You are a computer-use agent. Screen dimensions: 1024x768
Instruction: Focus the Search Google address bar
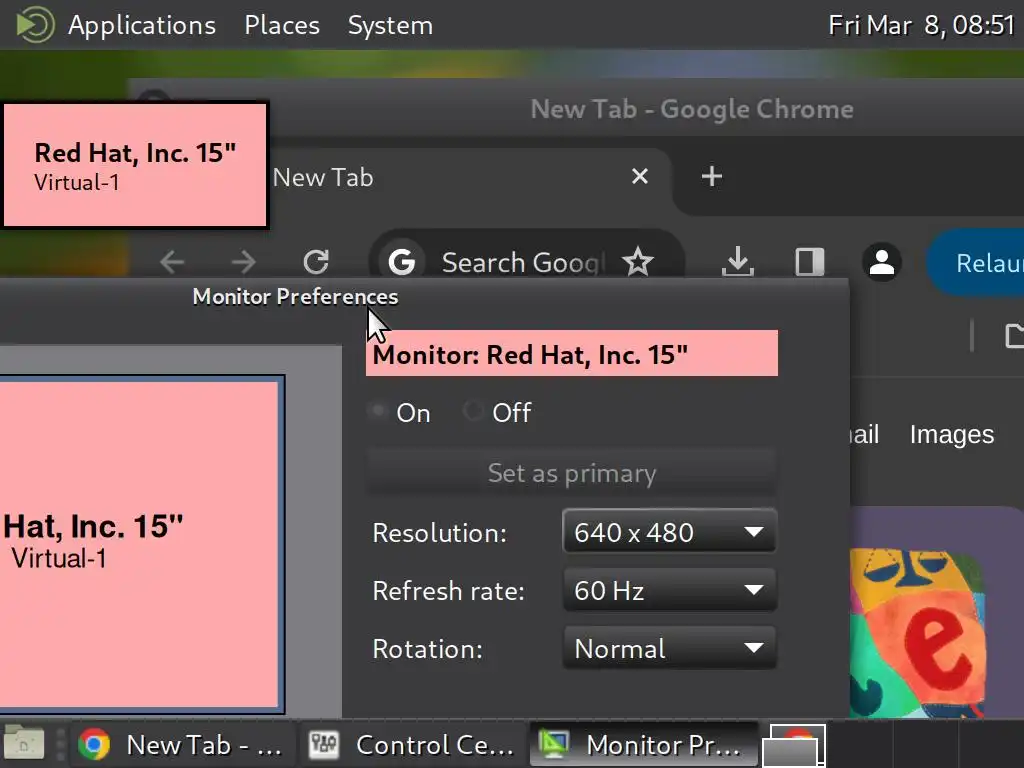point(522,263)
